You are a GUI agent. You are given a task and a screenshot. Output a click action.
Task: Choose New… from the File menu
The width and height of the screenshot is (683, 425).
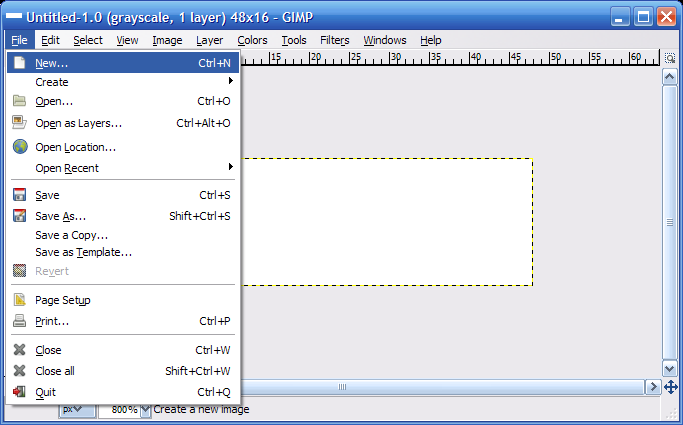click(123, 63)
